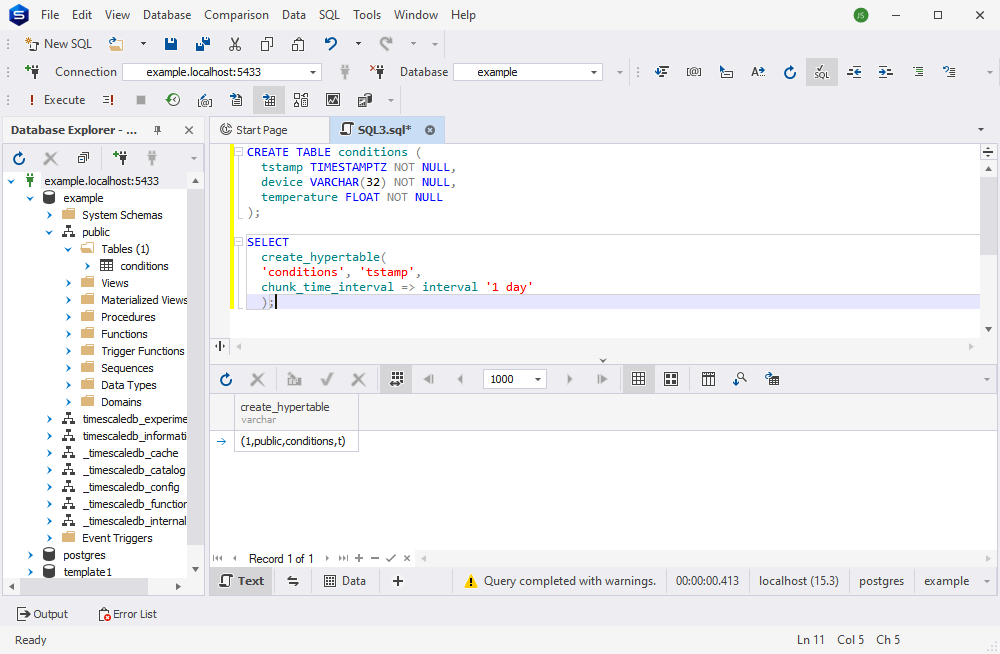This screenshot has width=1000, height=654.
Task: Open the Comparison menu
Action: pos(236,15)
